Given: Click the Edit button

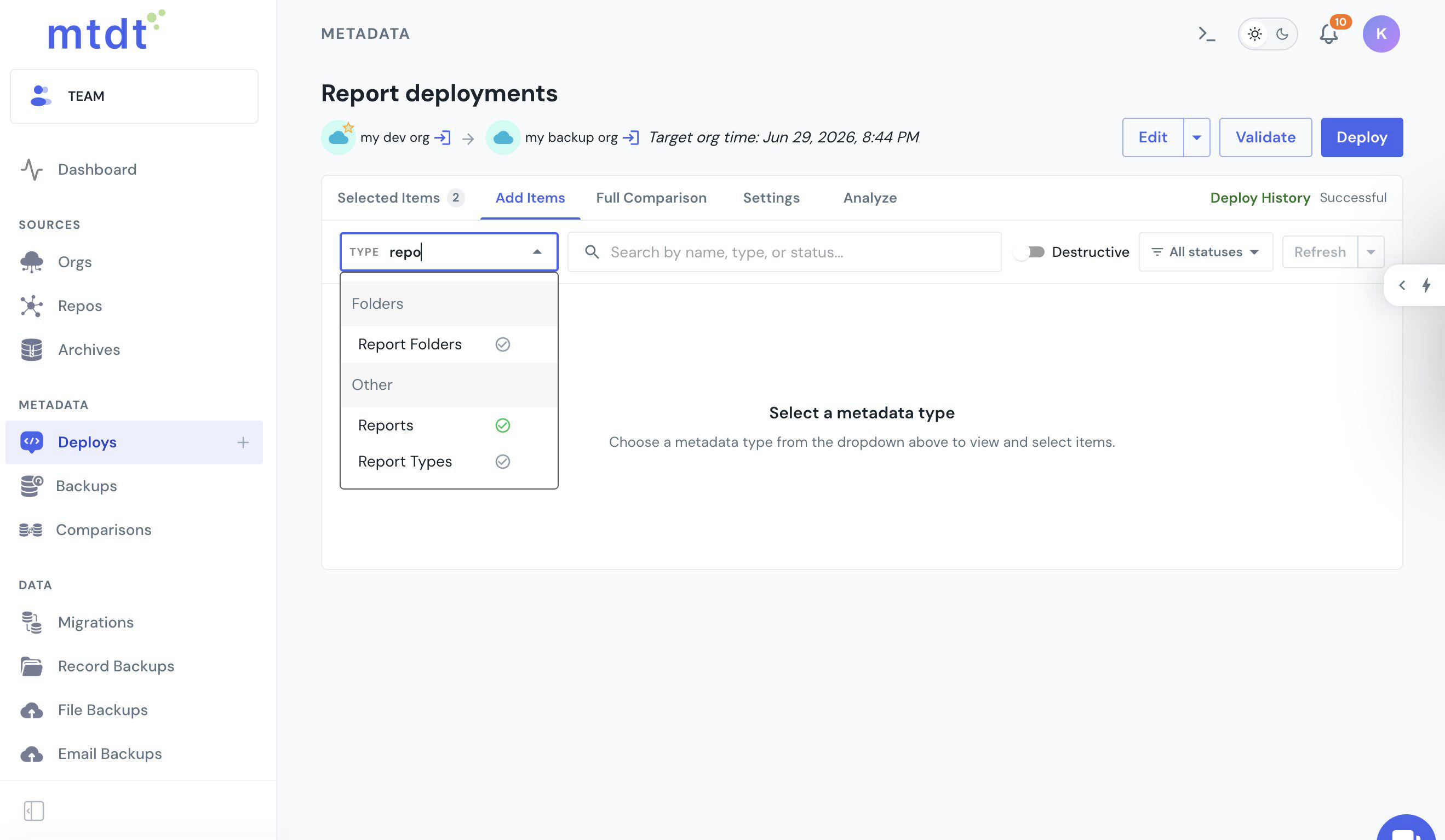Looking at the screenshot, I should coord(1152,137).
